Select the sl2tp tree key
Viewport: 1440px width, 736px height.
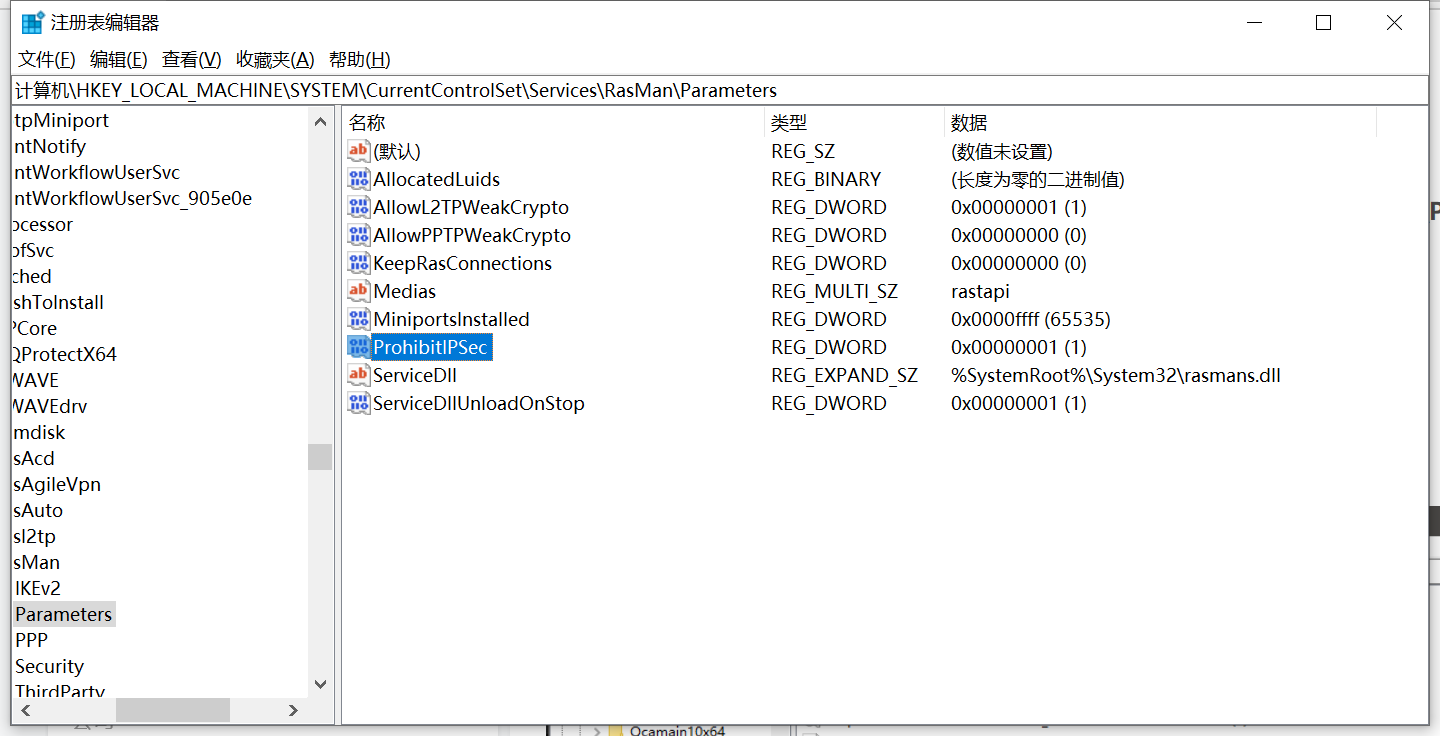(35, 536)
